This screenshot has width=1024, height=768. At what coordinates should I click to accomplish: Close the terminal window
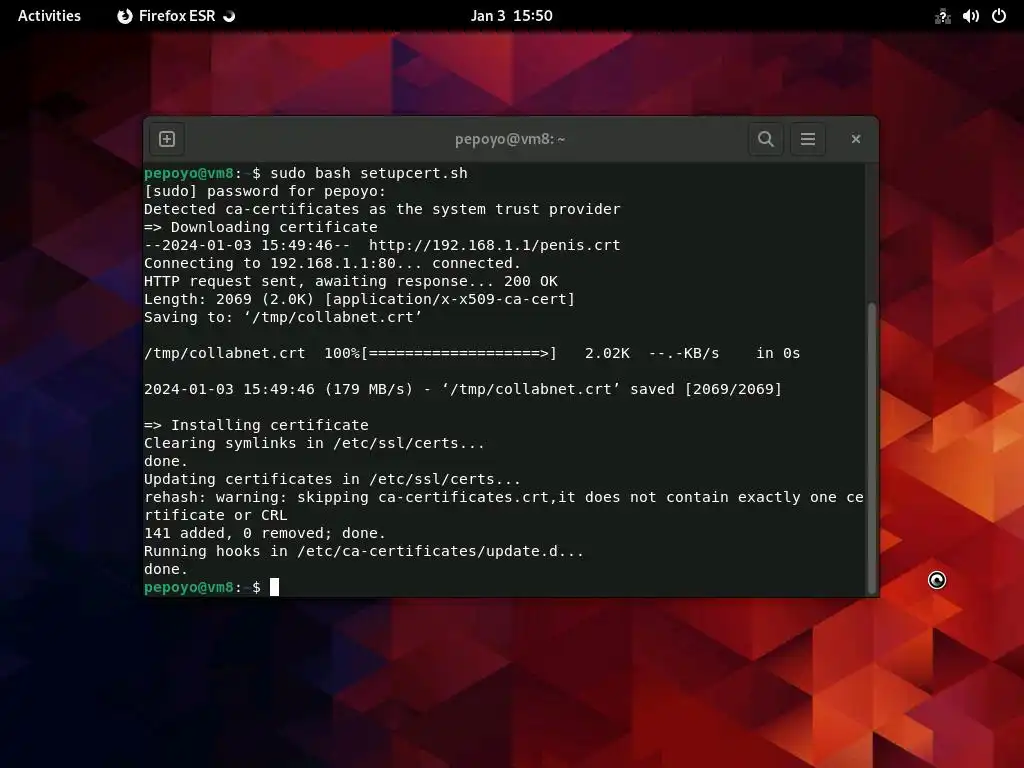[x=856, y=139]
